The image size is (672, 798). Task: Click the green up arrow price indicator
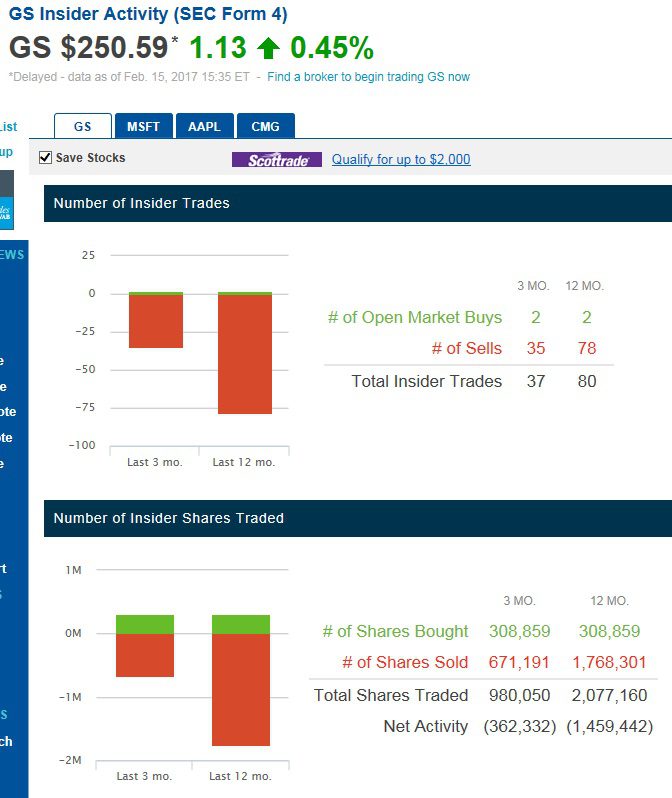(268, 48)
